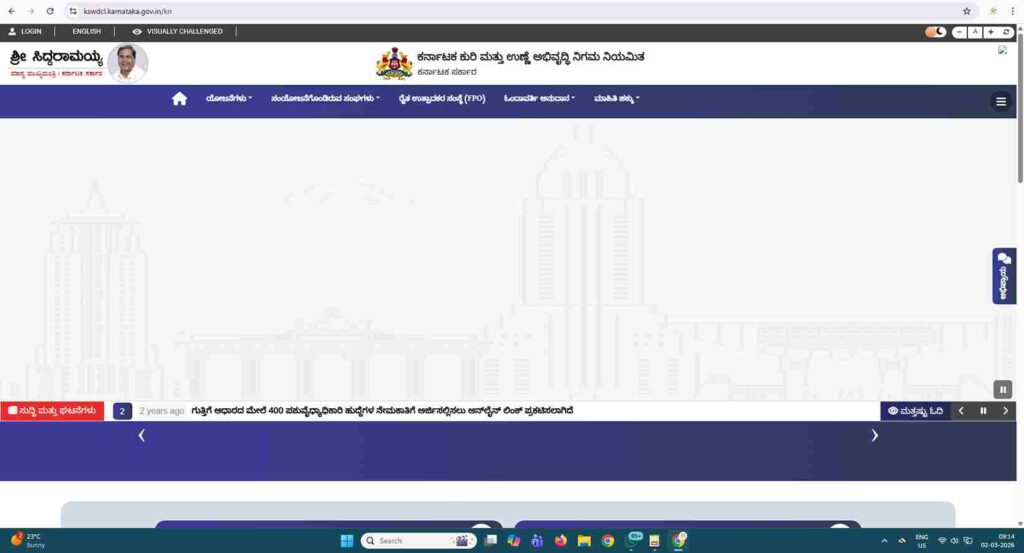Reload the page using browser refresh icon
The height and width of the screenshot is (553, 1024).
coord(50,11)
